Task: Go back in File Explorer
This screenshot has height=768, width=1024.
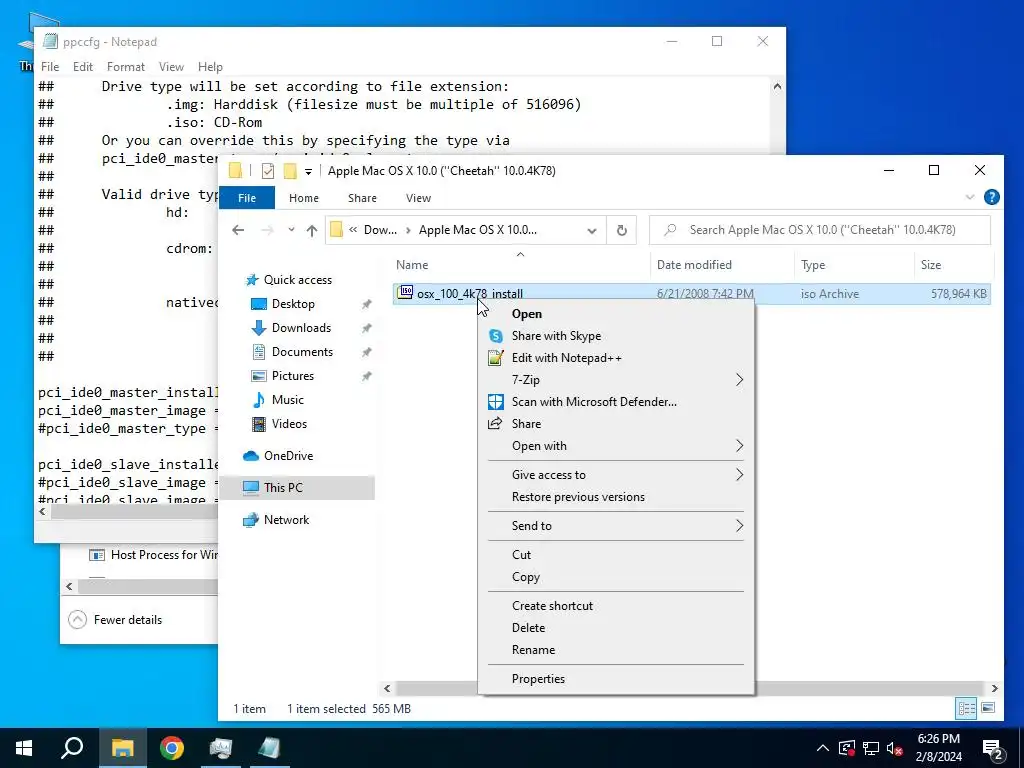Action: coord(238,230)
